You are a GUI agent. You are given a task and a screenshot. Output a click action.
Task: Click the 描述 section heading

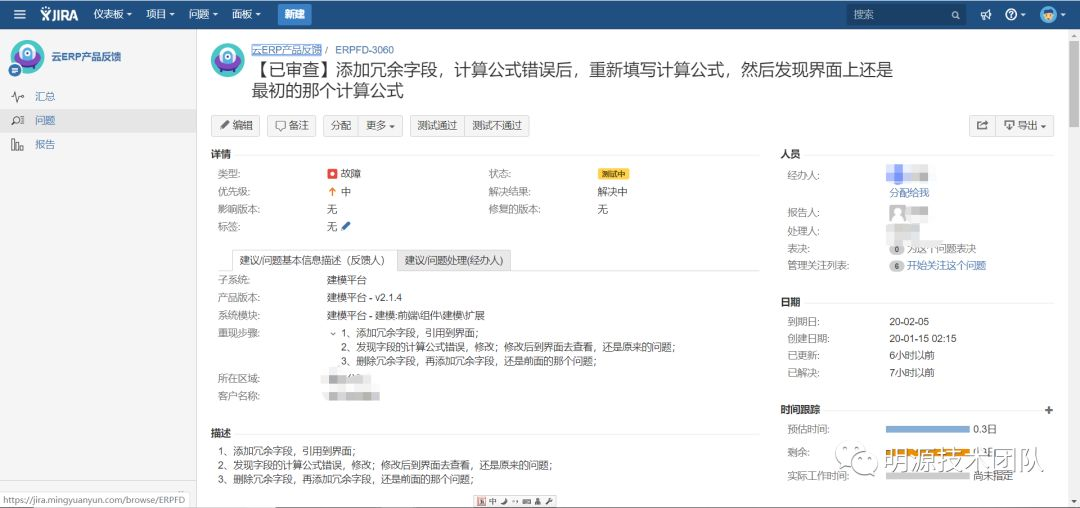click(x=221, y=434)
